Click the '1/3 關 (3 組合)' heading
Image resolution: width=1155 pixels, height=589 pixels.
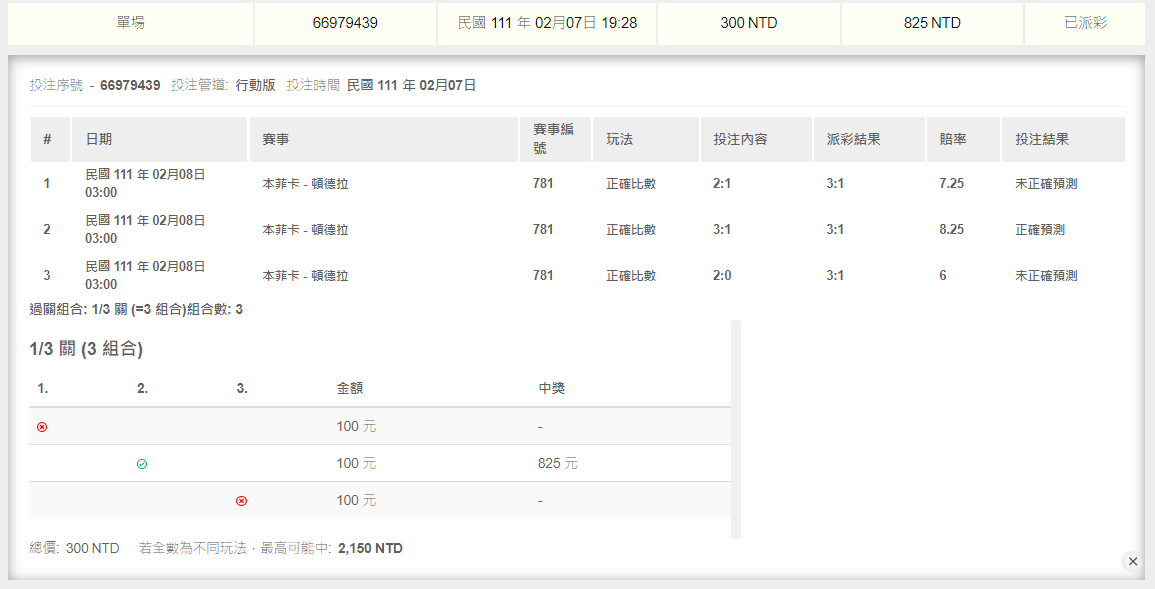point(86,349)
